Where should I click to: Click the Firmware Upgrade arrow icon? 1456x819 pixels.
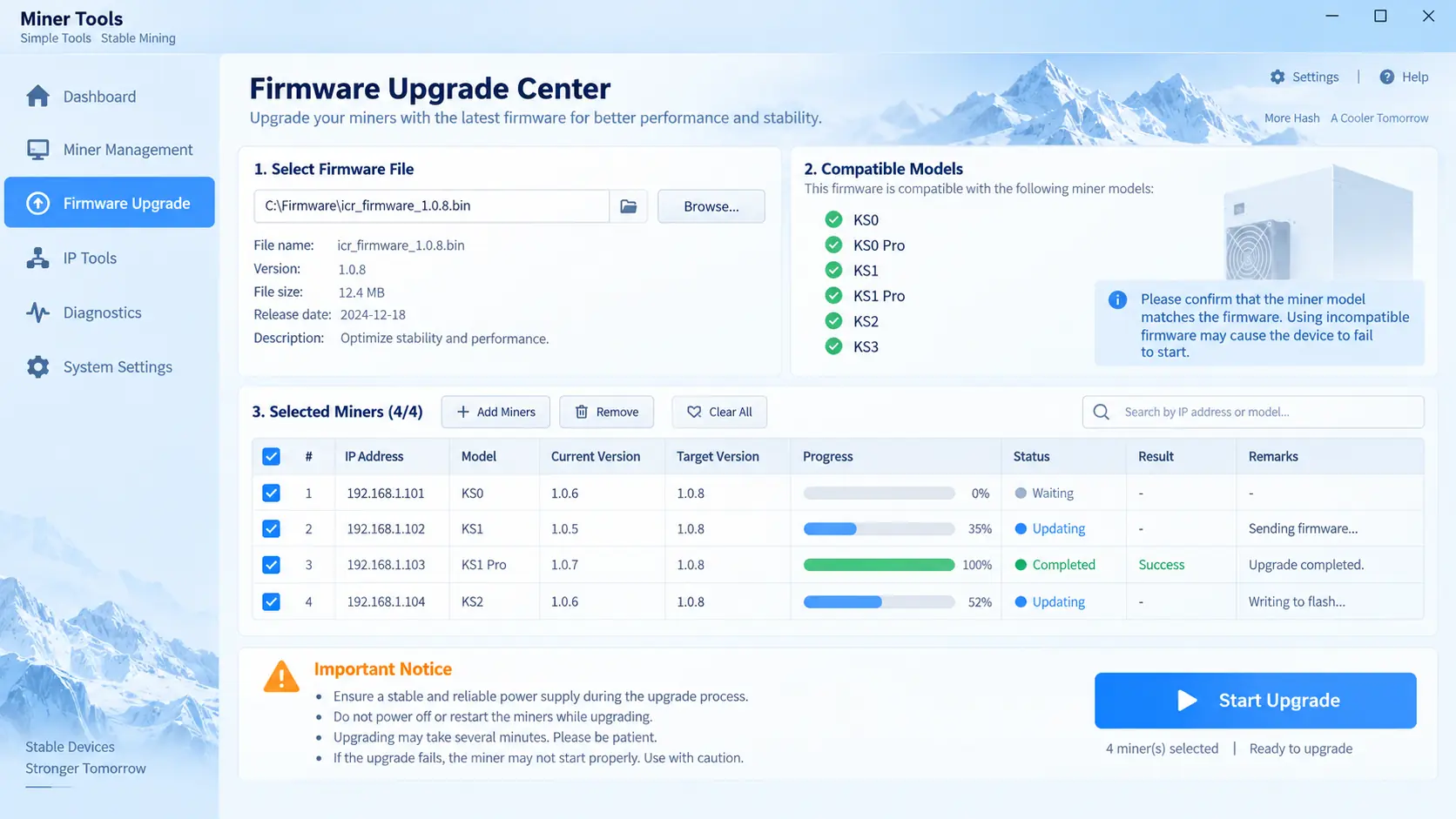click(37, 203)
